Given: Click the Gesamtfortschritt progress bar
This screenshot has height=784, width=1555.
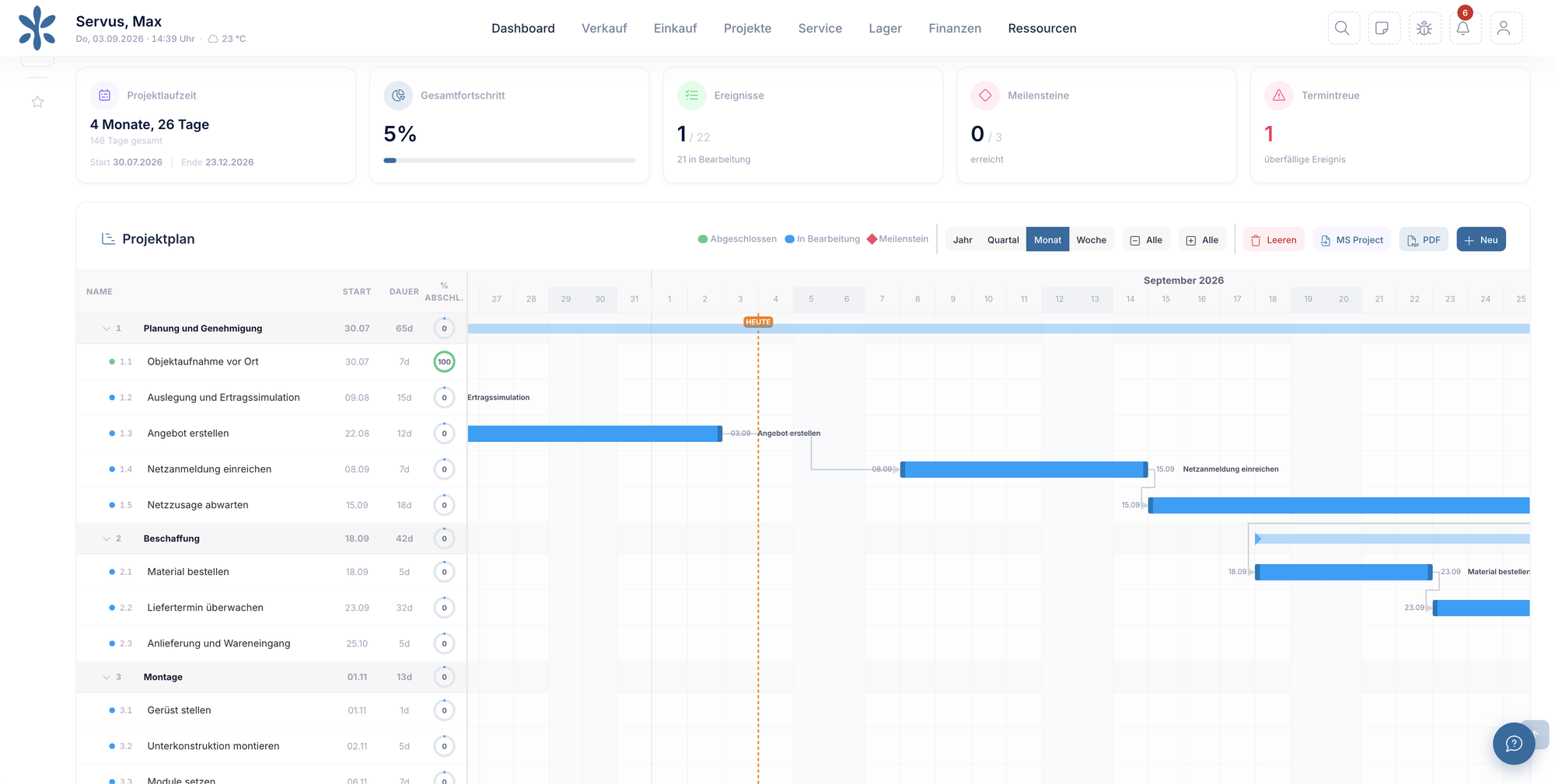Looking at the screenshot, I should tap(509, 161).
